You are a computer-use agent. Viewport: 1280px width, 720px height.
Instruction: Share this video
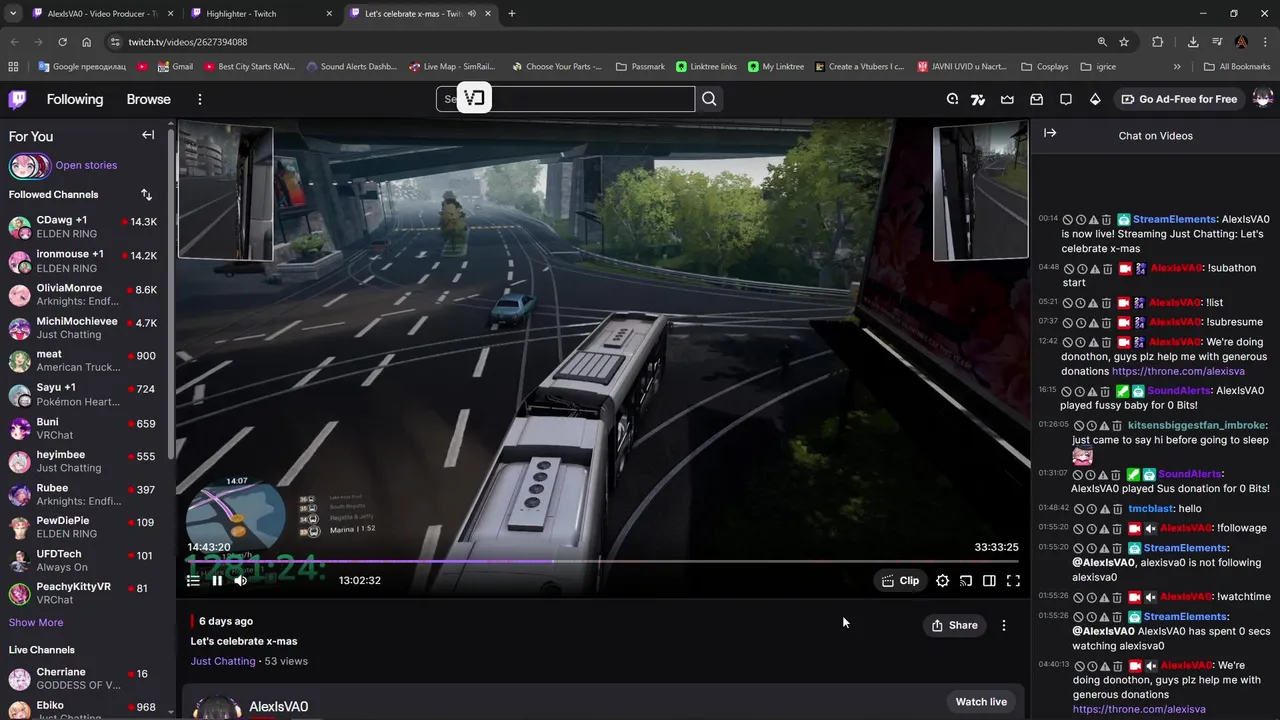(954, 625)
